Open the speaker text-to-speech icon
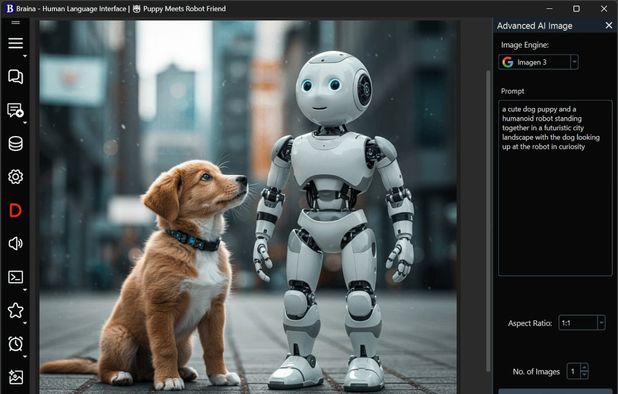The height and width of the screenshot is (394, 618). tap(15, 243)
